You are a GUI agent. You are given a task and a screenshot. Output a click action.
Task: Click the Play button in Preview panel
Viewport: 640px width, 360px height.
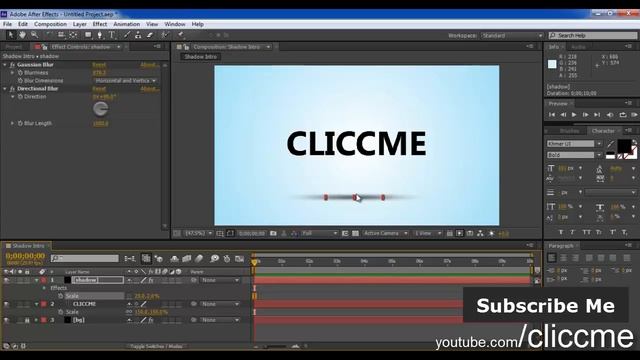click(x=574, y=115)
